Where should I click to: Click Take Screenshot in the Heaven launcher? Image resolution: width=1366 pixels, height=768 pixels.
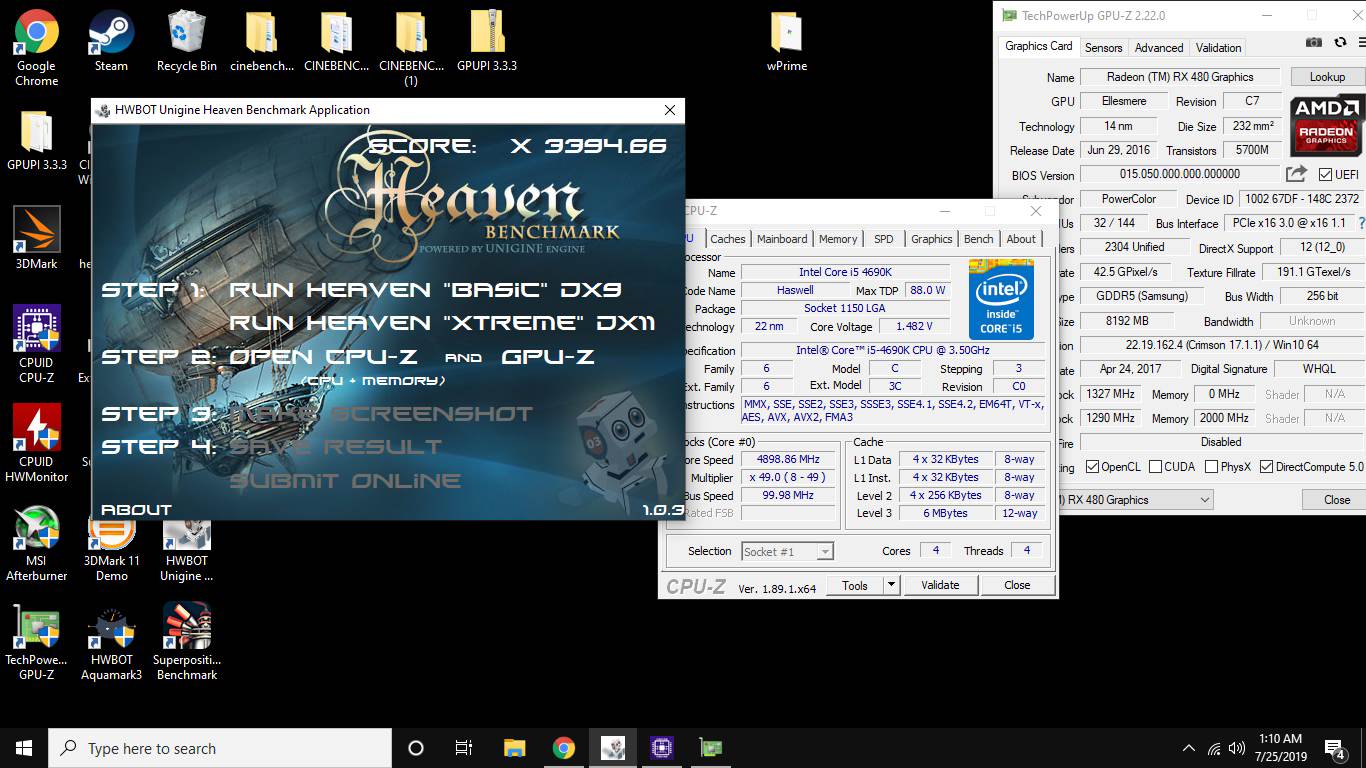[381, 413]
